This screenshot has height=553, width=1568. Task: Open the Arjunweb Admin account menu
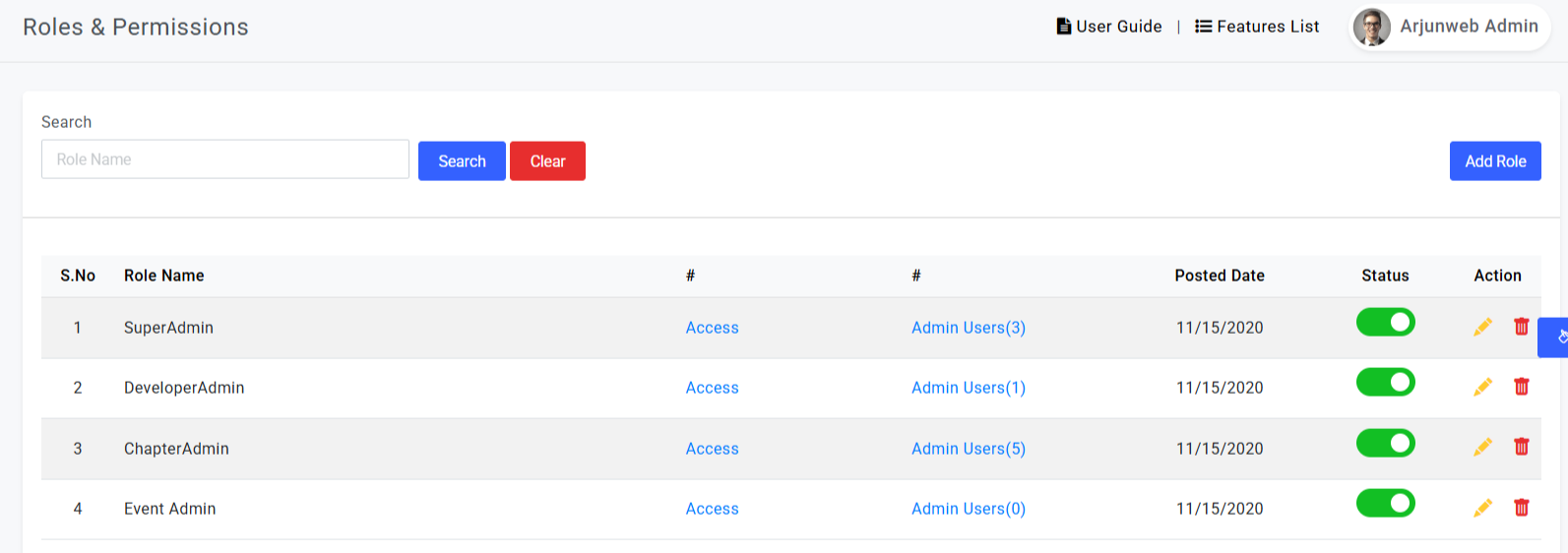[1450, 28]
